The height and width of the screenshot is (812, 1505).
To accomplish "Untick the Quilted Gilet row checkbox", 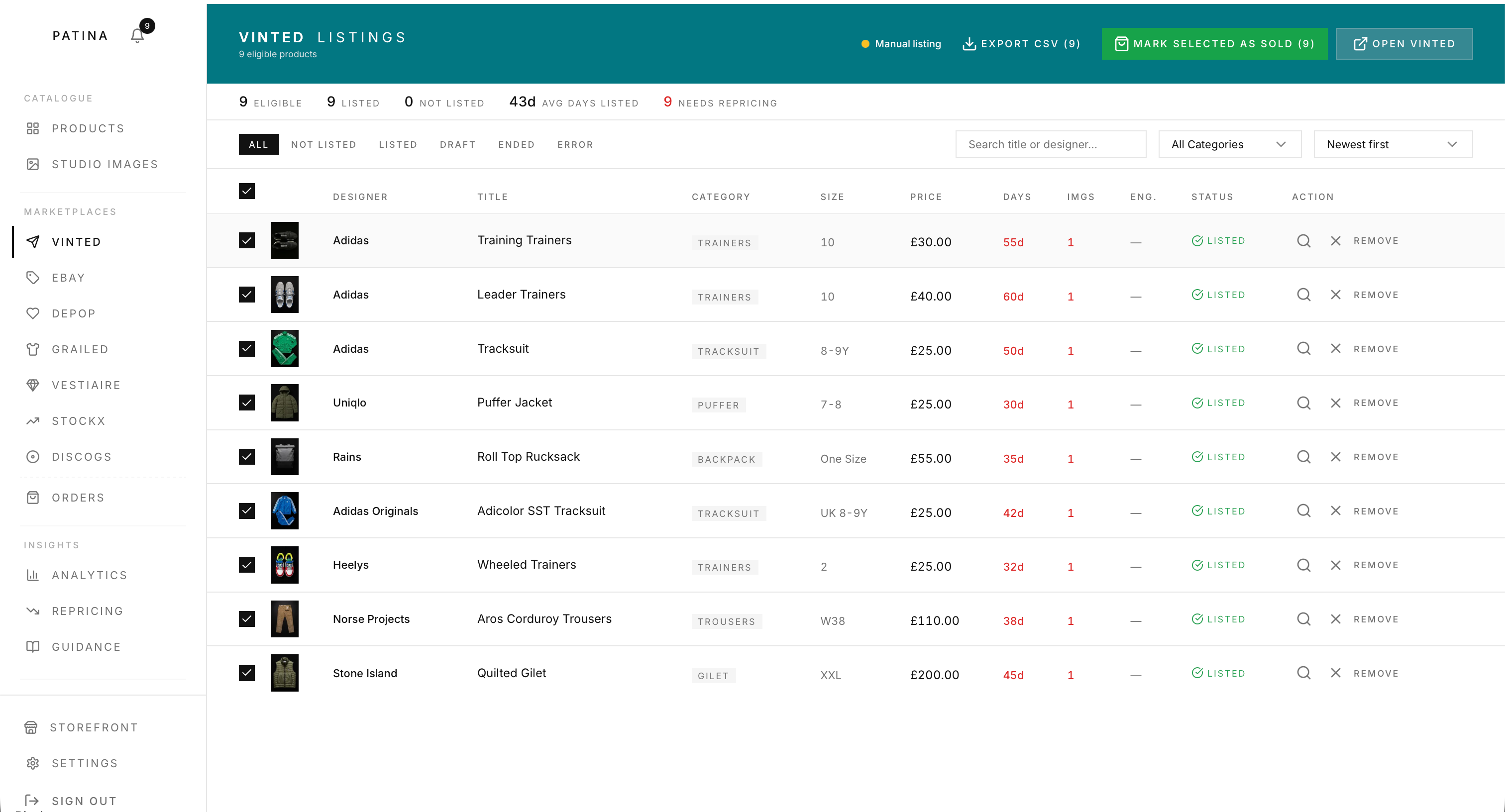I will [x=246, y=673].
